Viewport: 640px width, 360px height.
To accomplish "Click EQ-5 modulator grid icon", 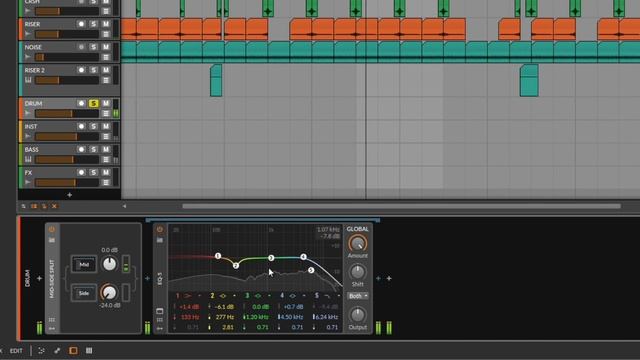I will coord(160,320).
